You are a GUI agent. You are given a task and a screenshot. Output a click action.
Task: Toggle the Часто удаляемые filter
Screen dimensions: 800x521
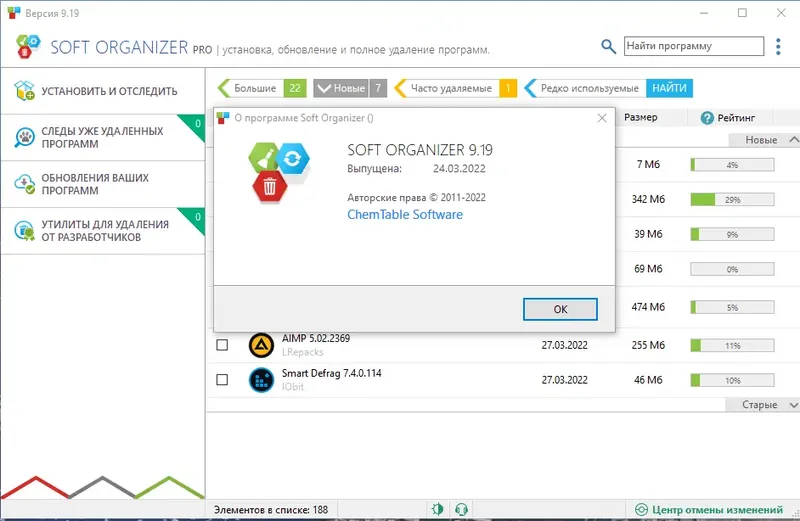[x=456, y=88]
